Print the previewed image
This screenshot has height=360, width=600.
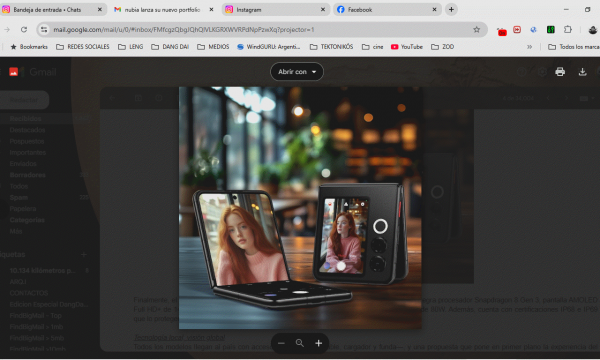click(560, 72)
